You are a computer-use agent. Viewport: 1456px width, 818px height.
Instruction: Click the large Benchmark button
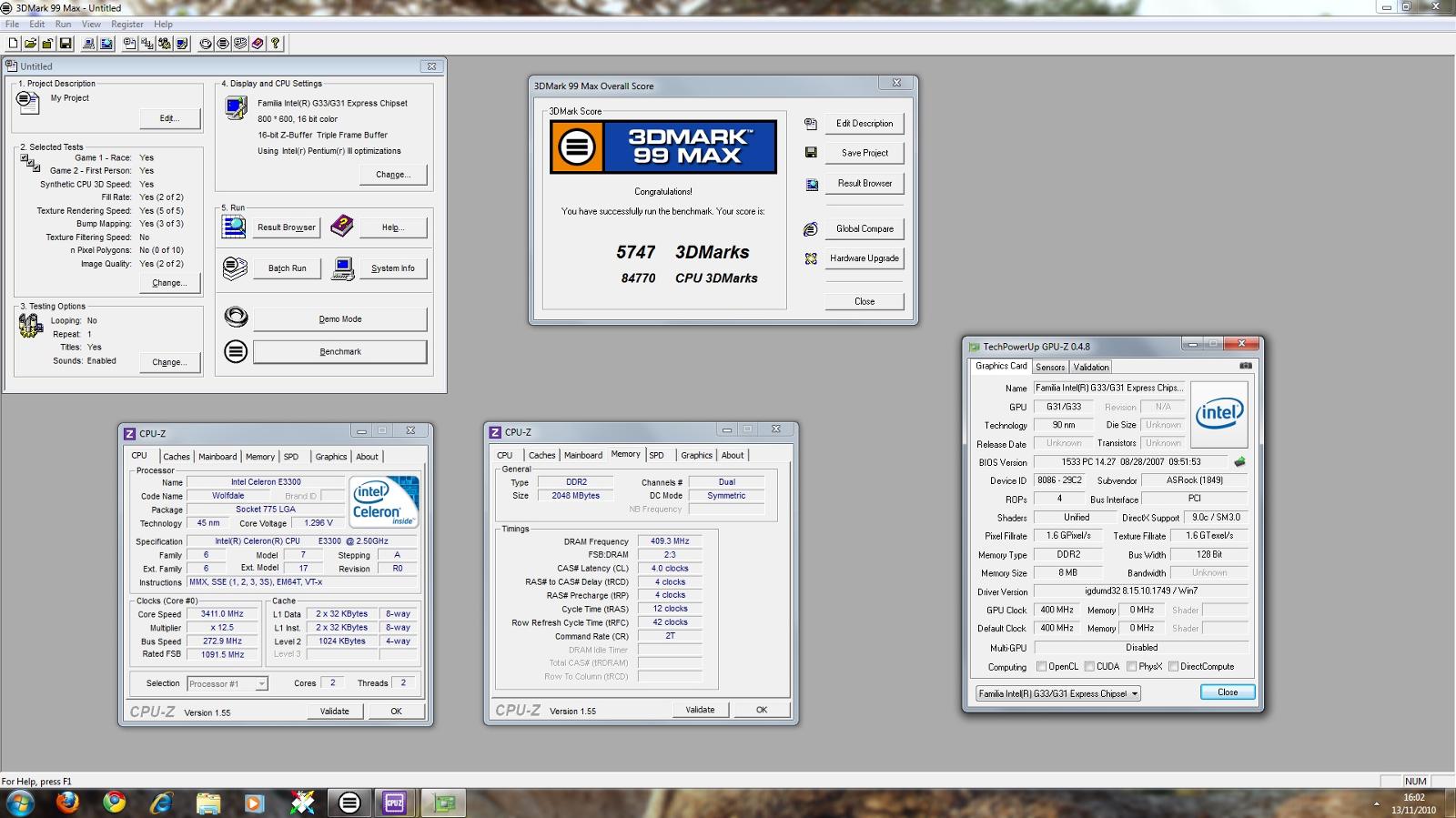click(340, 351)
